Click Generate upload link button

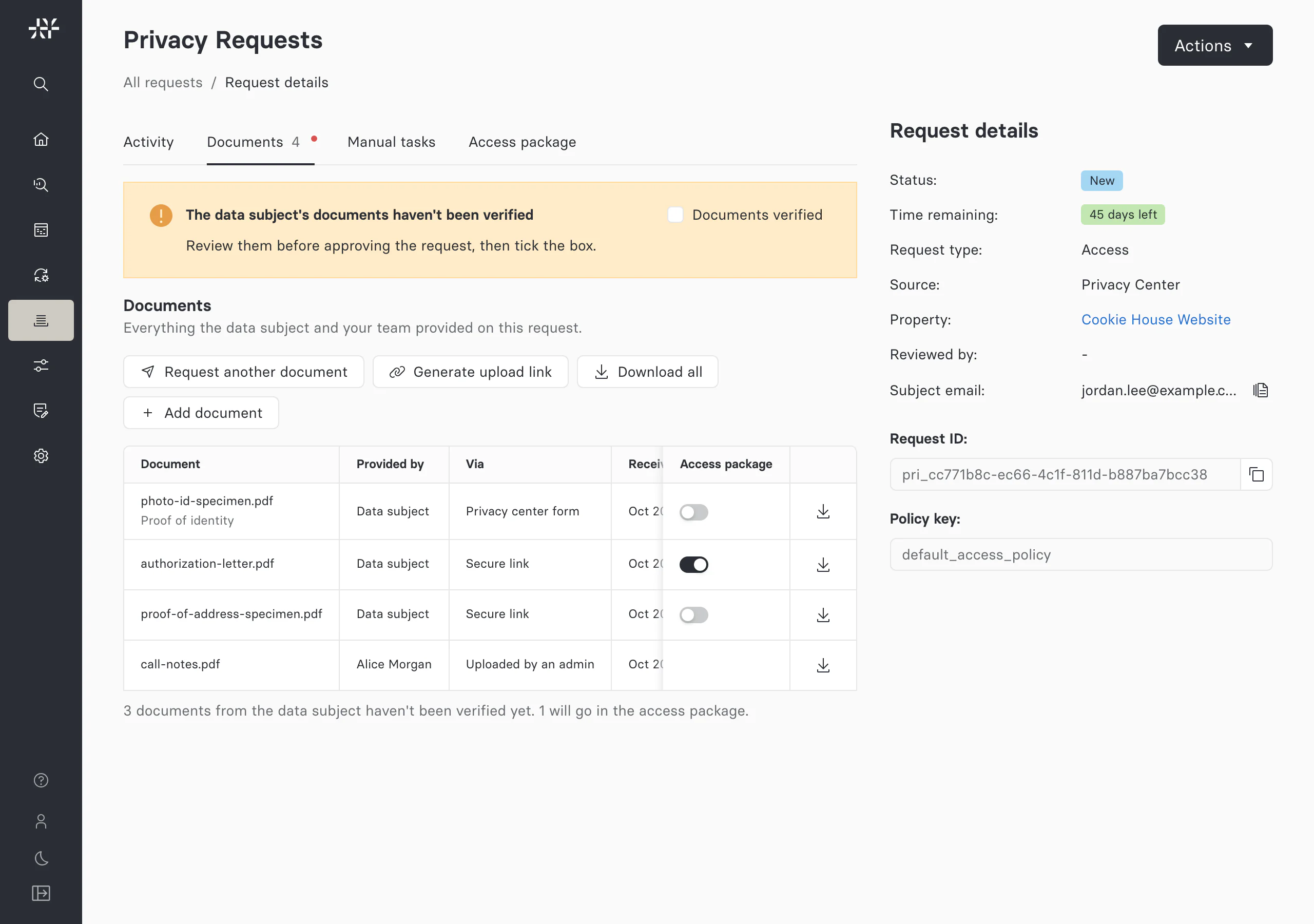click(471, 372)
